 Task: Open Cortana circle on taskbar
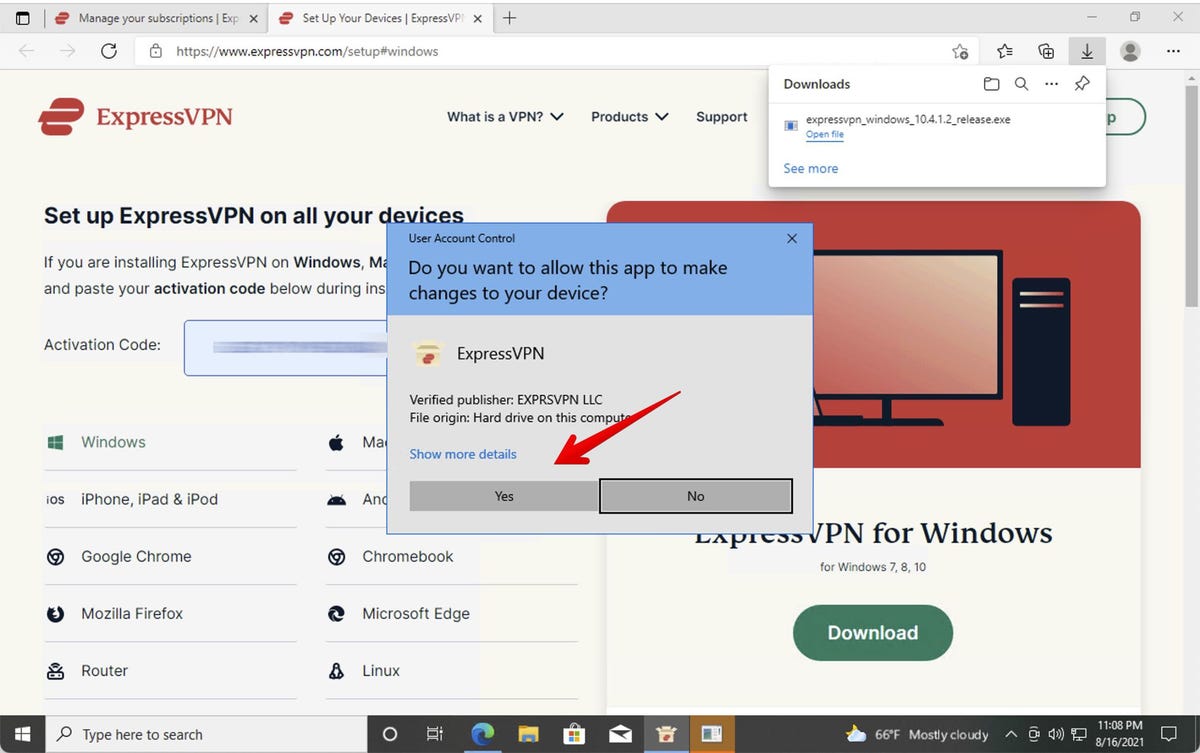390,734
